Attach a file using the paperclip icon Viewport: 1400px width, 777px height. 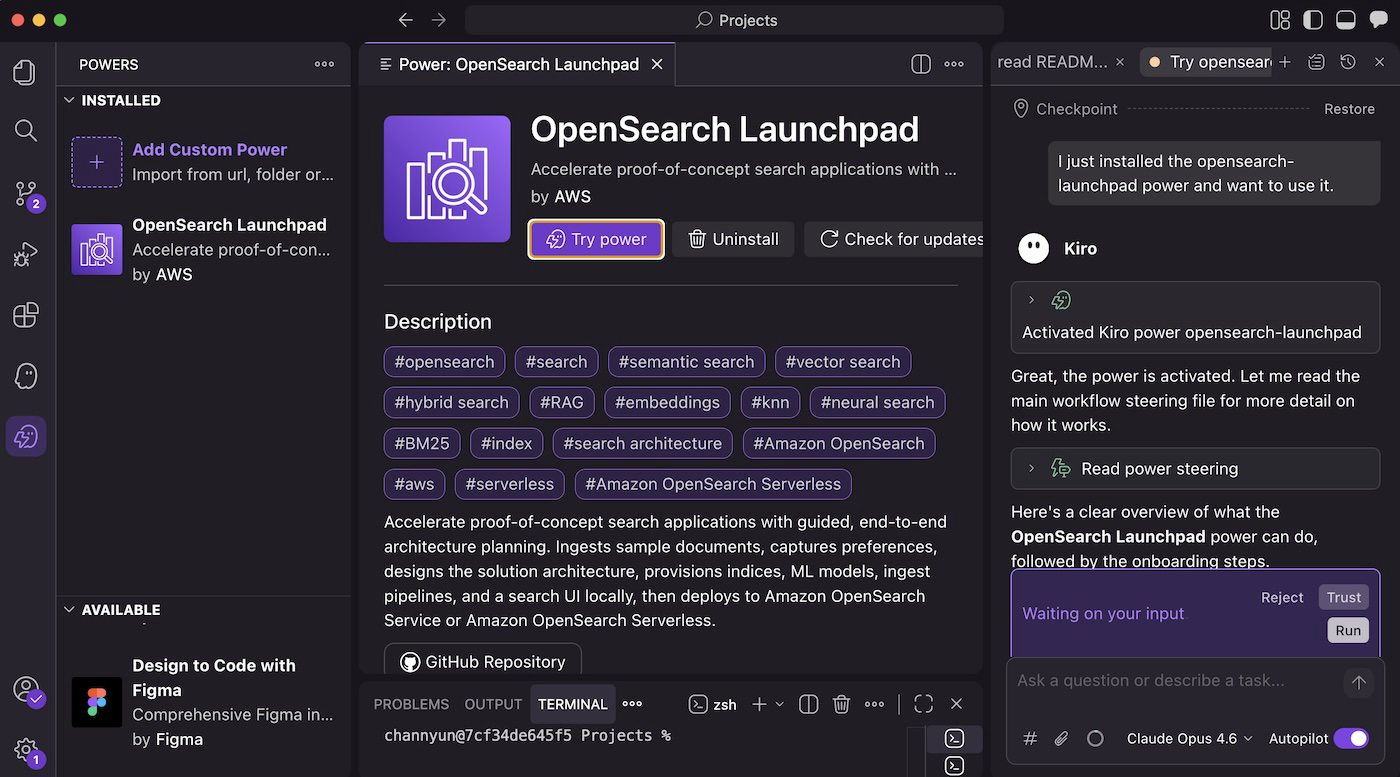(x=1062, y=739)
